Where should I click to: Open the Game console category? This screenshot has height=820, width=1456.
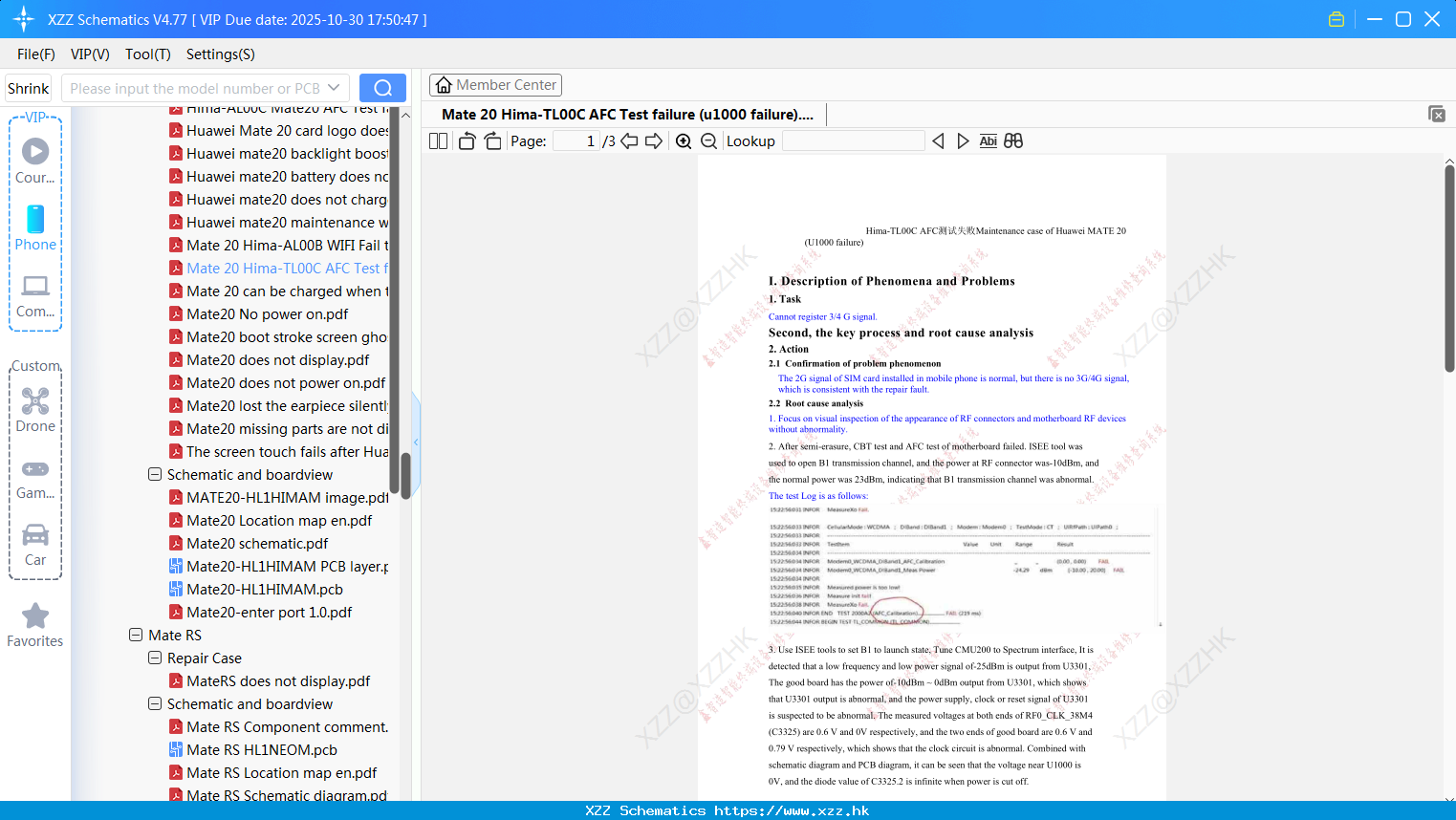(x=35, y=478)
